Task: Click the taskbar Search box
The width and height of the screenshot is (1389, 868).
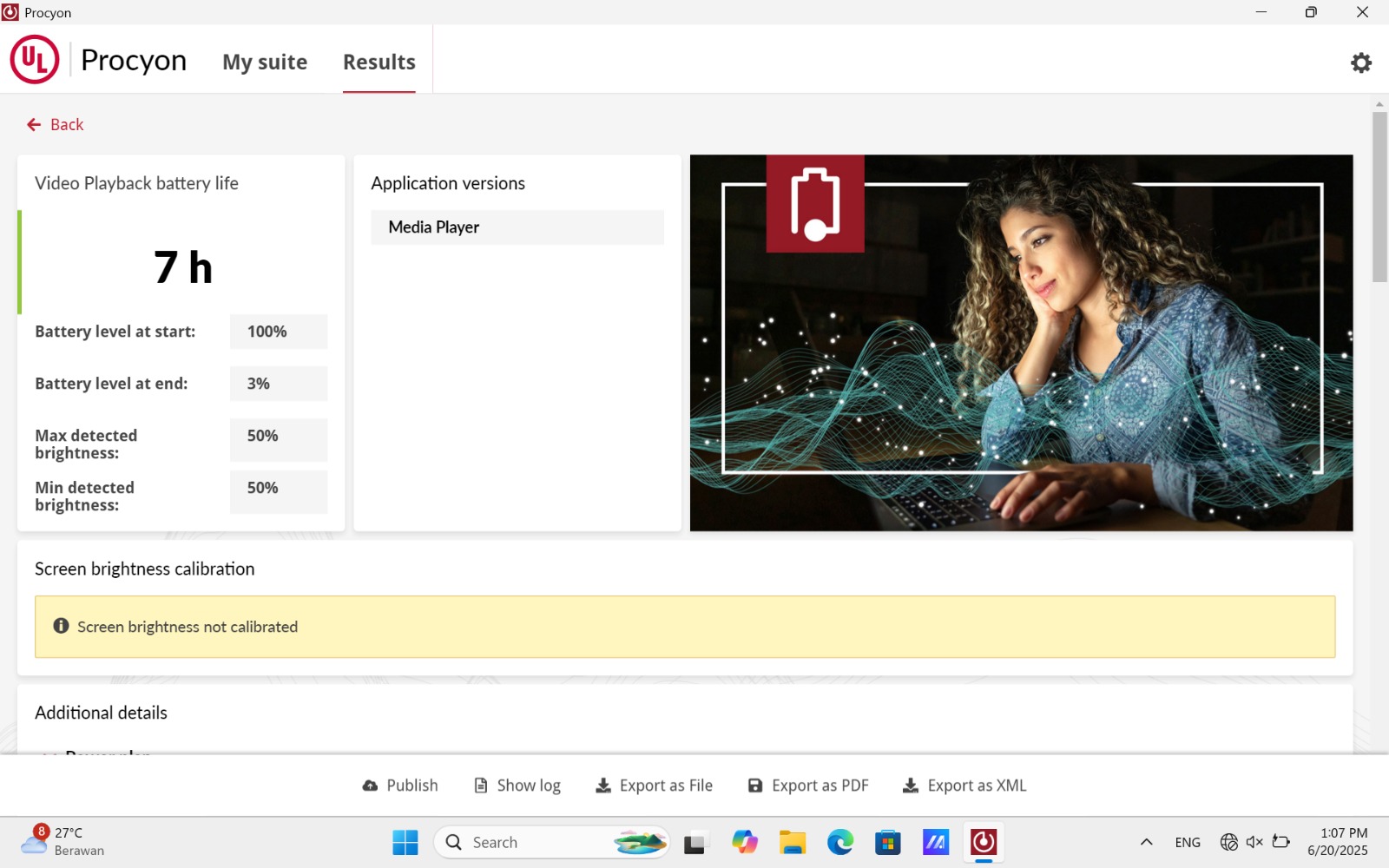Action: point(552,842)
